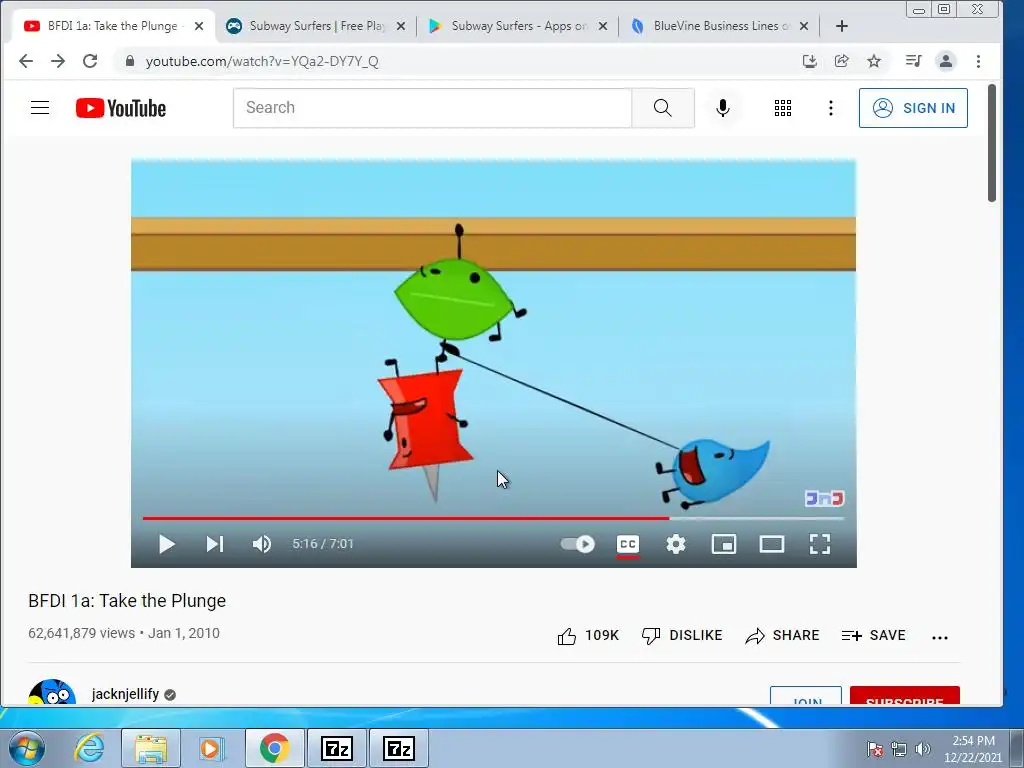
Task: Switch to theater mode
Action: [x=772, y=544]
